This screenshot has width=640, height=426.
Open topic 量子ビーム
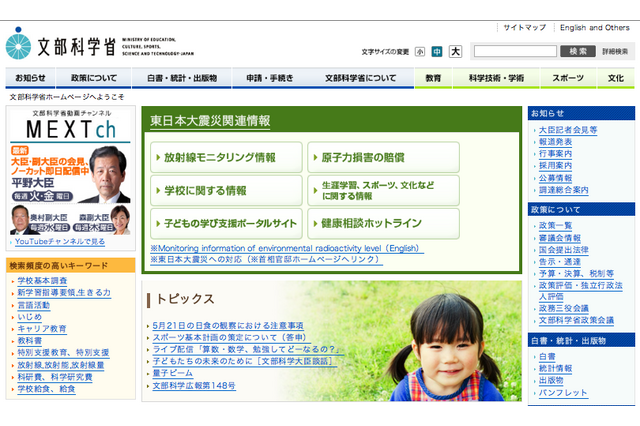172,373
